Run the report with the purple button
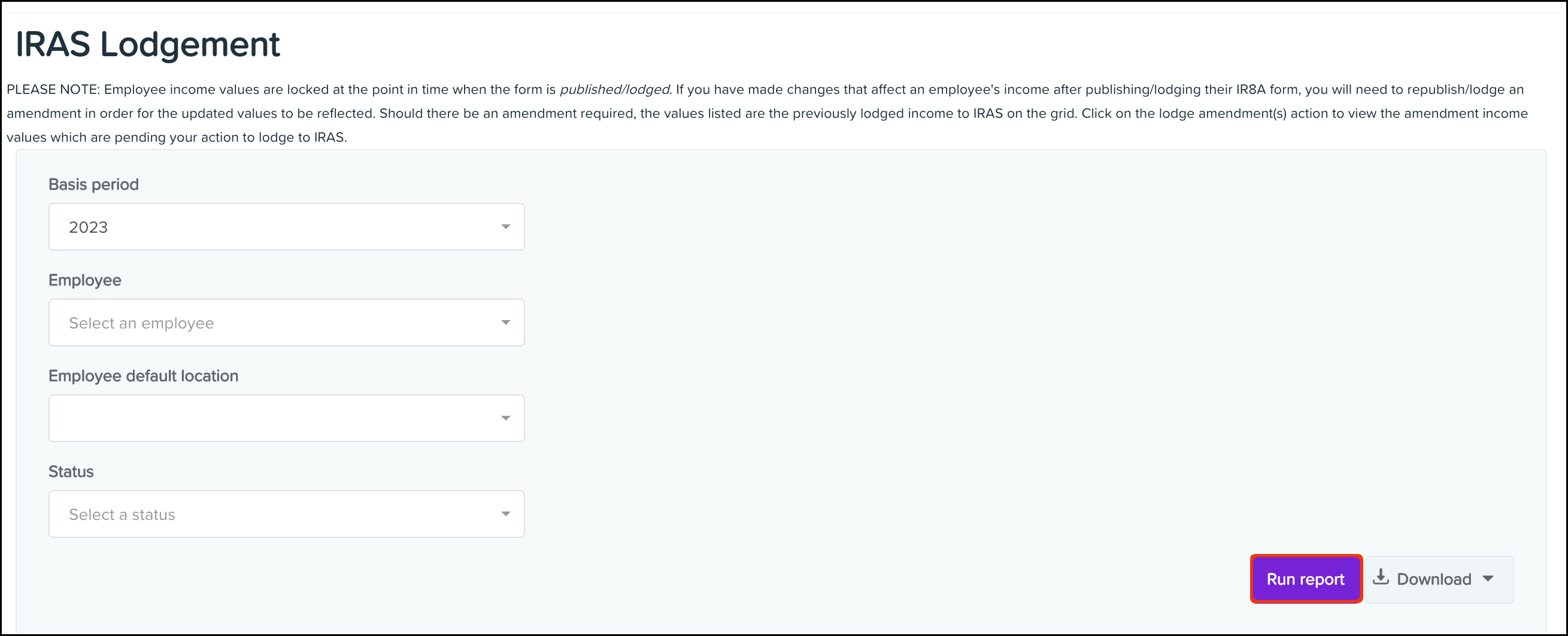The width and height of the screenshot is (1568, 636). click(1306, 579)
